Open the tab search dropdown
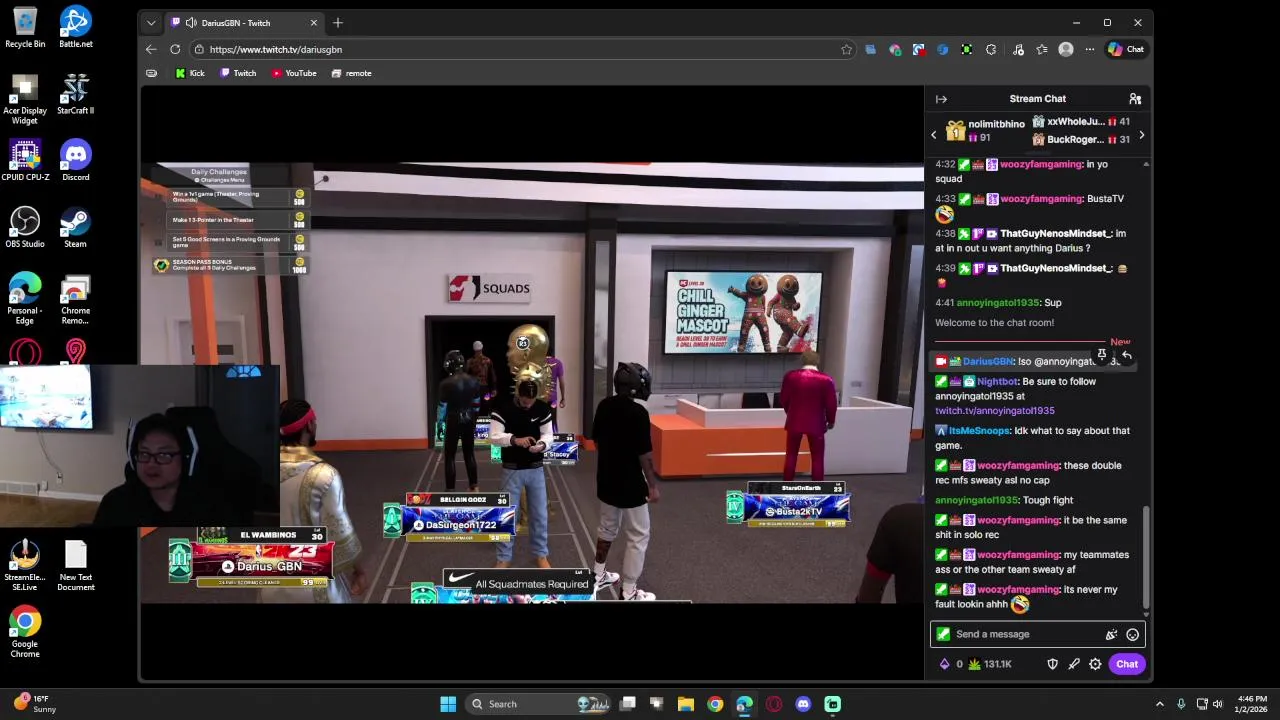 click(151, 22)
